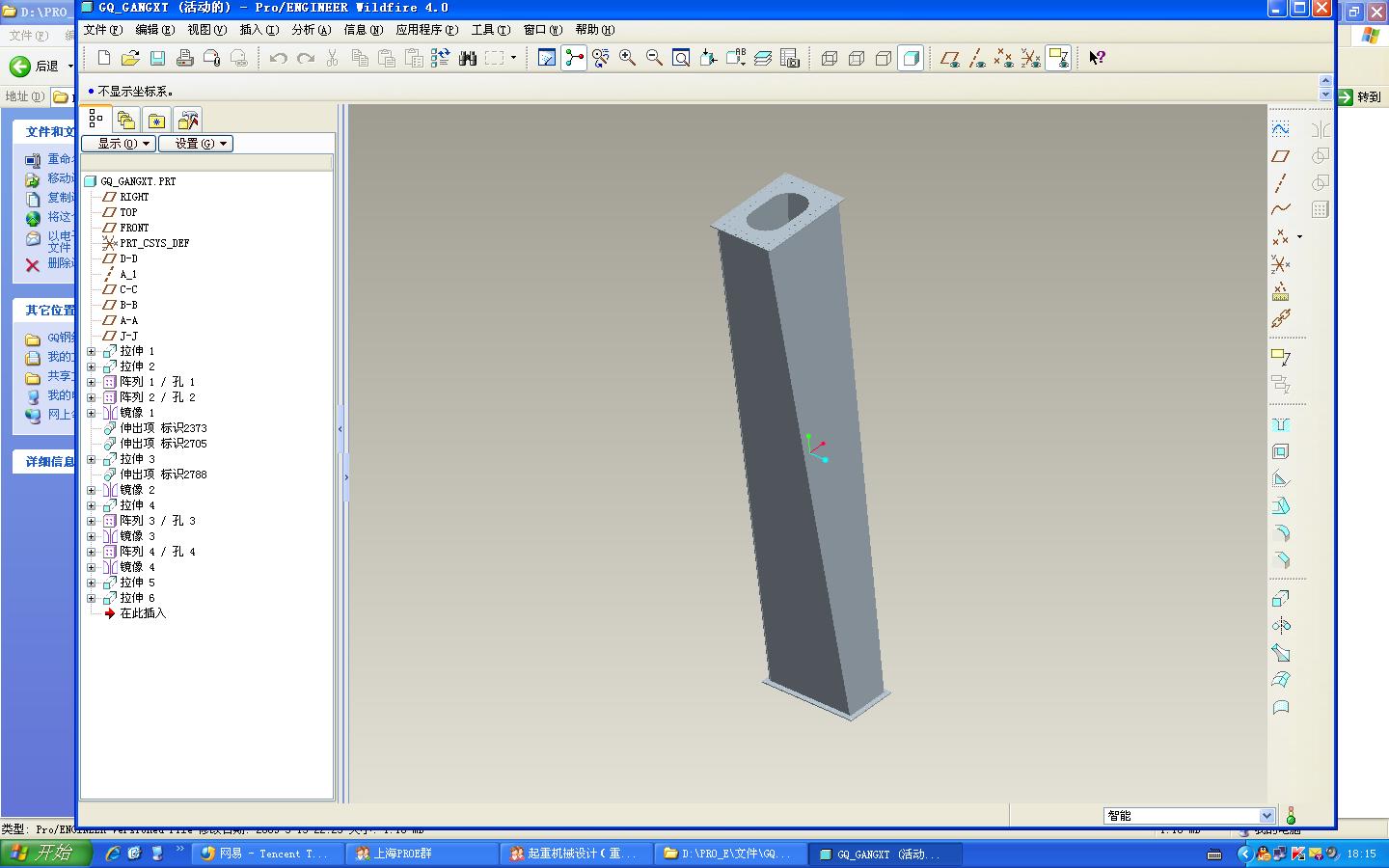Select the Rib tool in right toolbar
This screenshot has height=868, width=1389.
[1281, 479]
